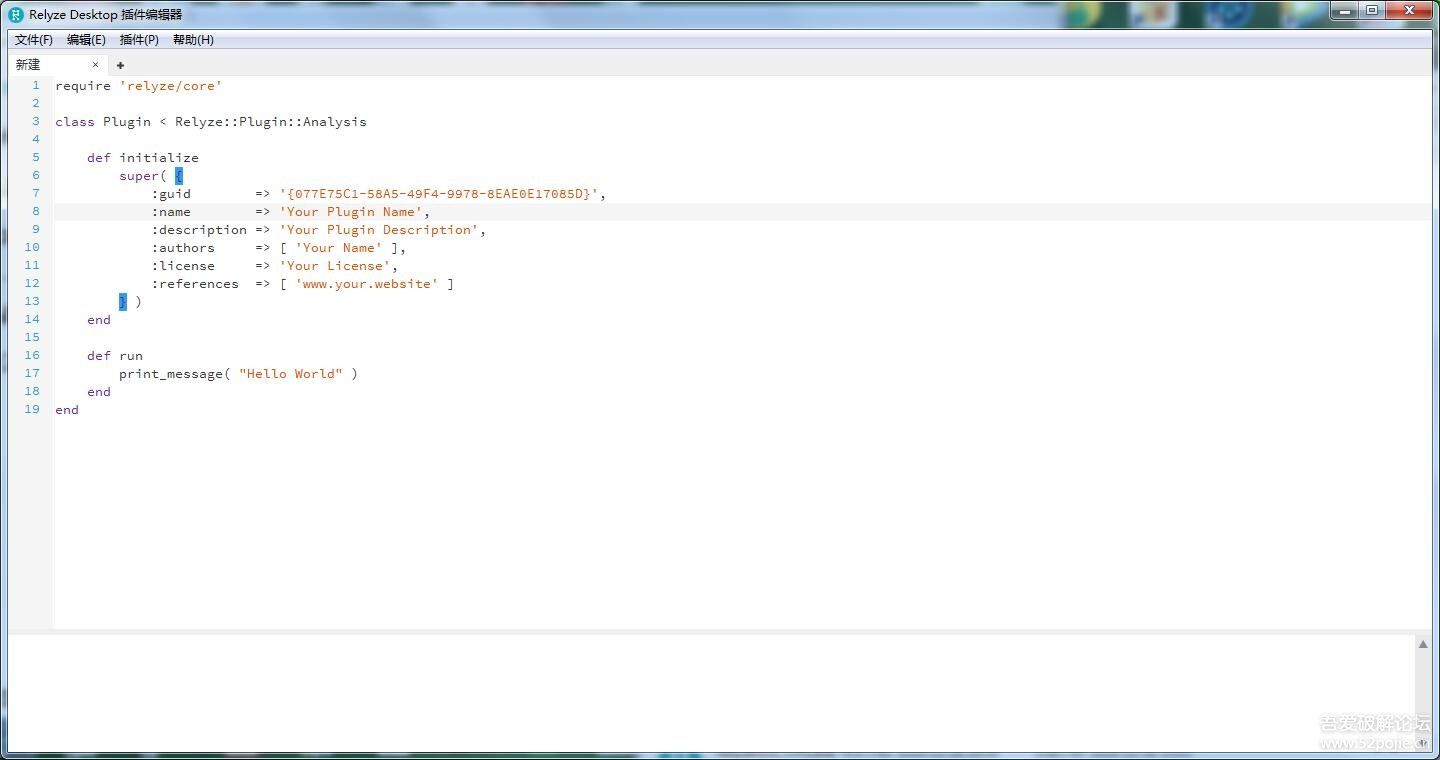Click the ':references' symbol key
Viewport: 1440px width, 760px height.
(195, 284)
